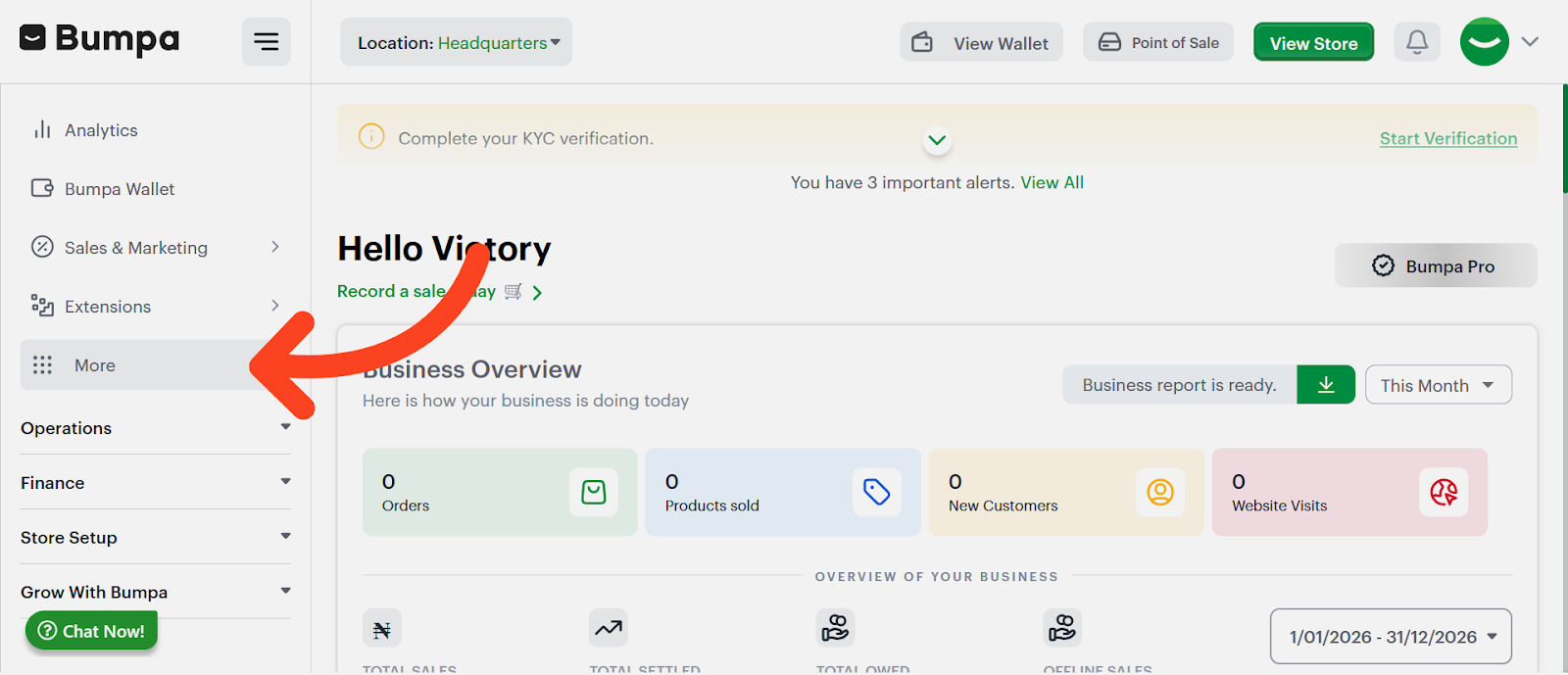Expand the Operations section
The image size is (1568, 675).
point(156,428)
